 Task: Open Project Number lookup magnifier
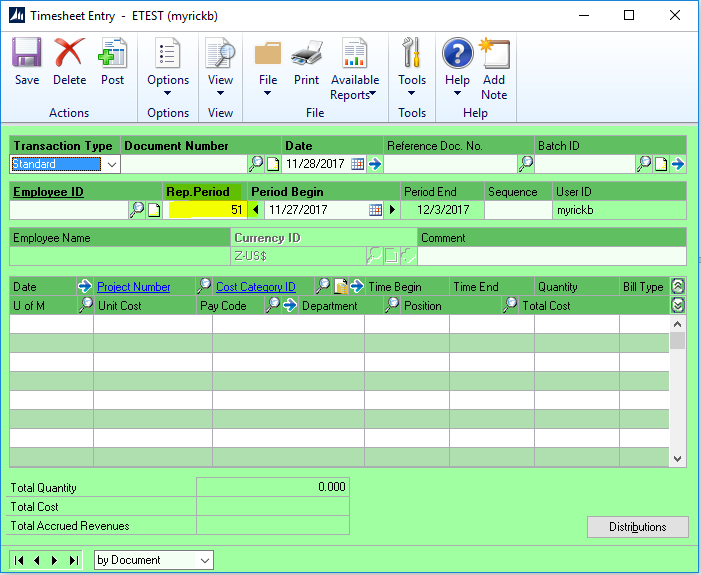coord(204,286)
